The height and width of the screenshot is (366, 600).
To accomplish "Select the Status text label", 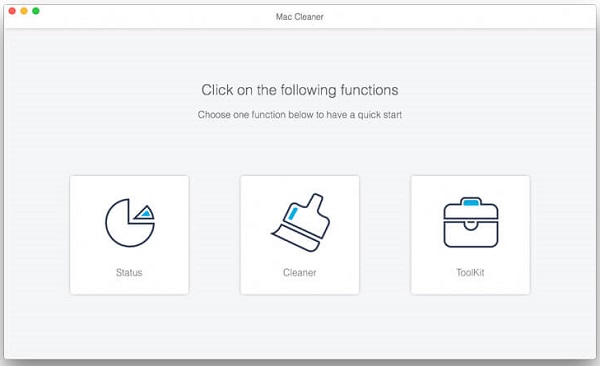I will click(129, 273).
